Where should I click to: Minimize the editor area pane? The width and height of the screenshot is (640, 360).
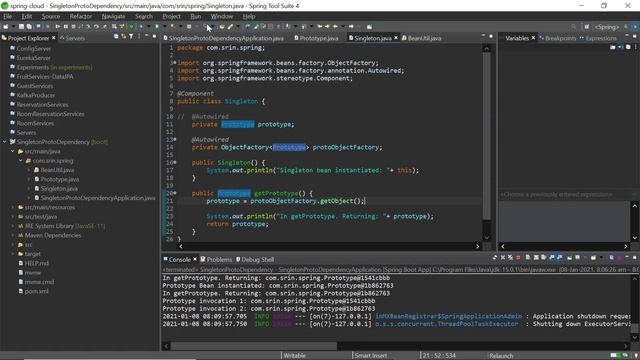(x=483, y=36)
